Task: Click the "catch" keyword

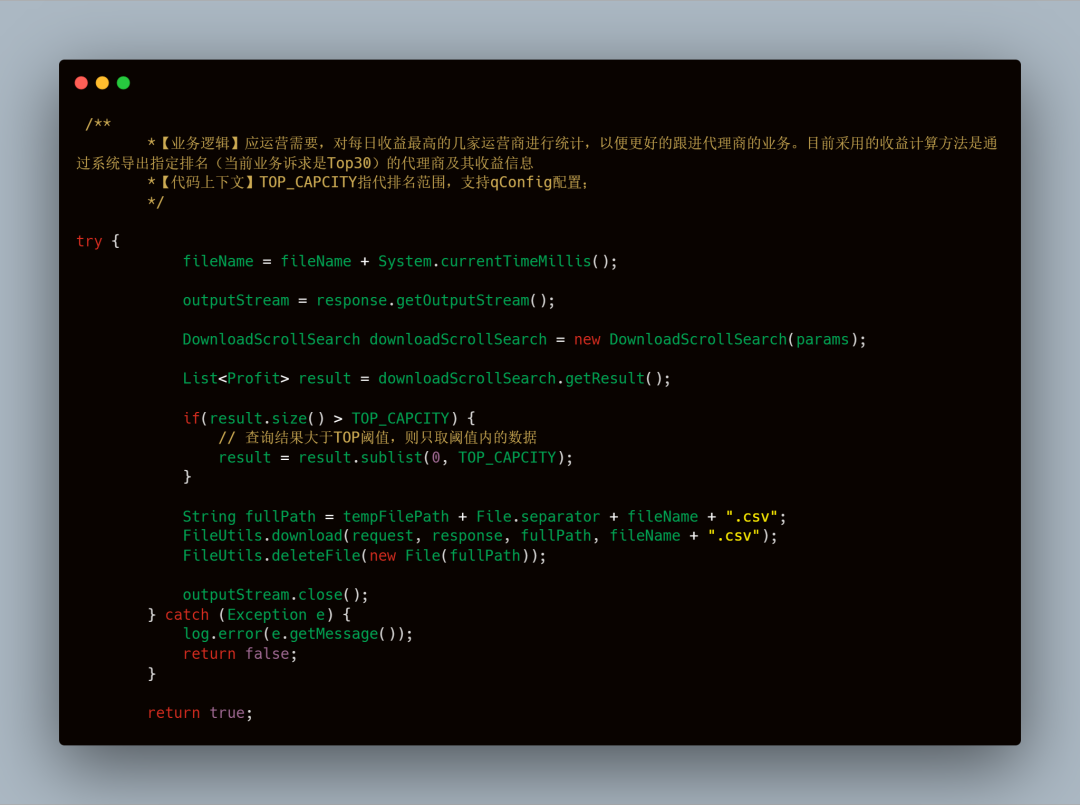Action: 187,615
